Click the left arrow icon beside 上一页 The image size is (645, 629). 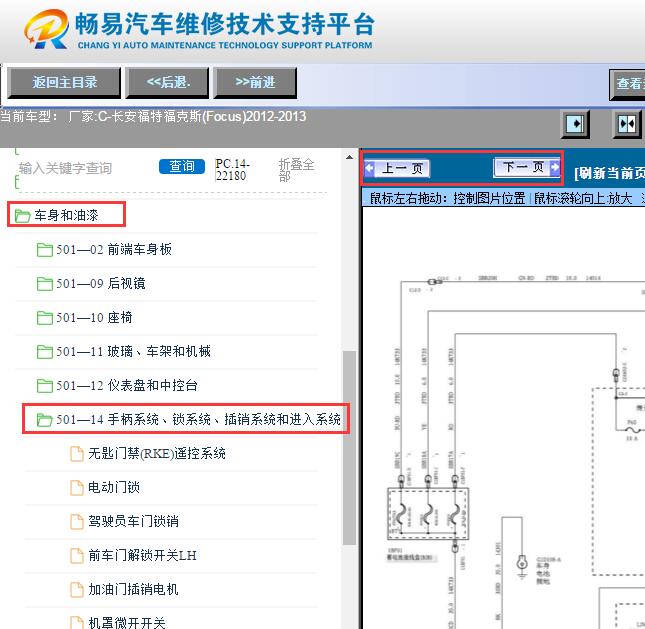click(x=369, y=168)
